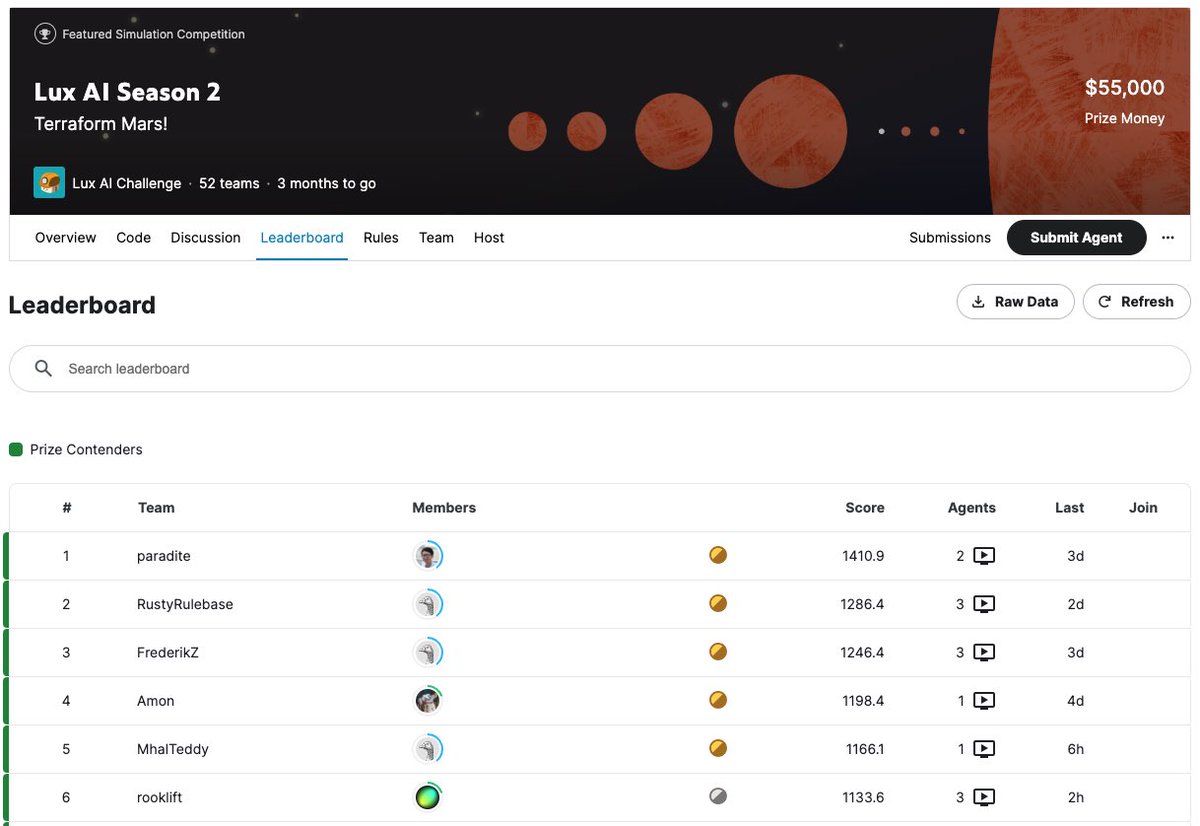Screen dimensions: 1200x826
Task: Refresh the leaderboard
Action: pos(1136,302)
